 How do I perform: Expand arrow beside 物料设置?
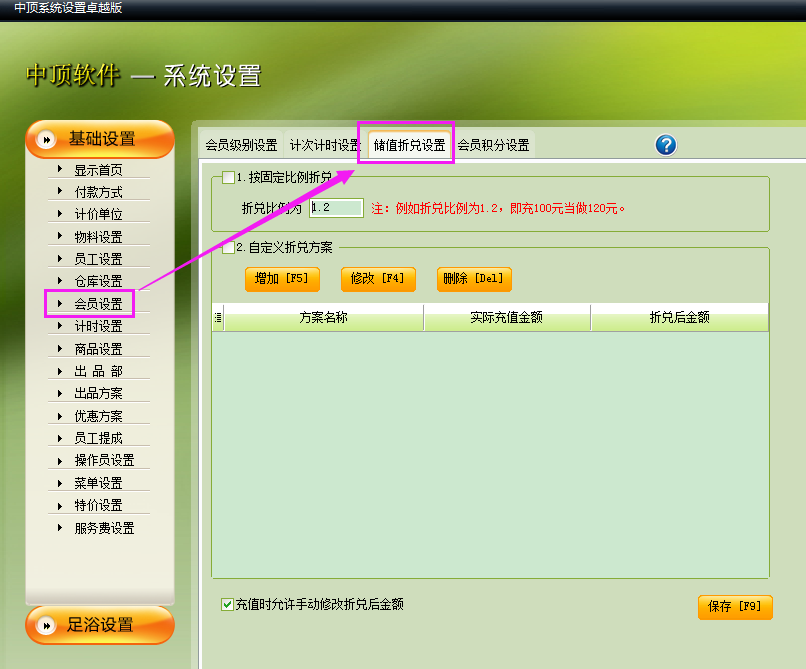60,236
